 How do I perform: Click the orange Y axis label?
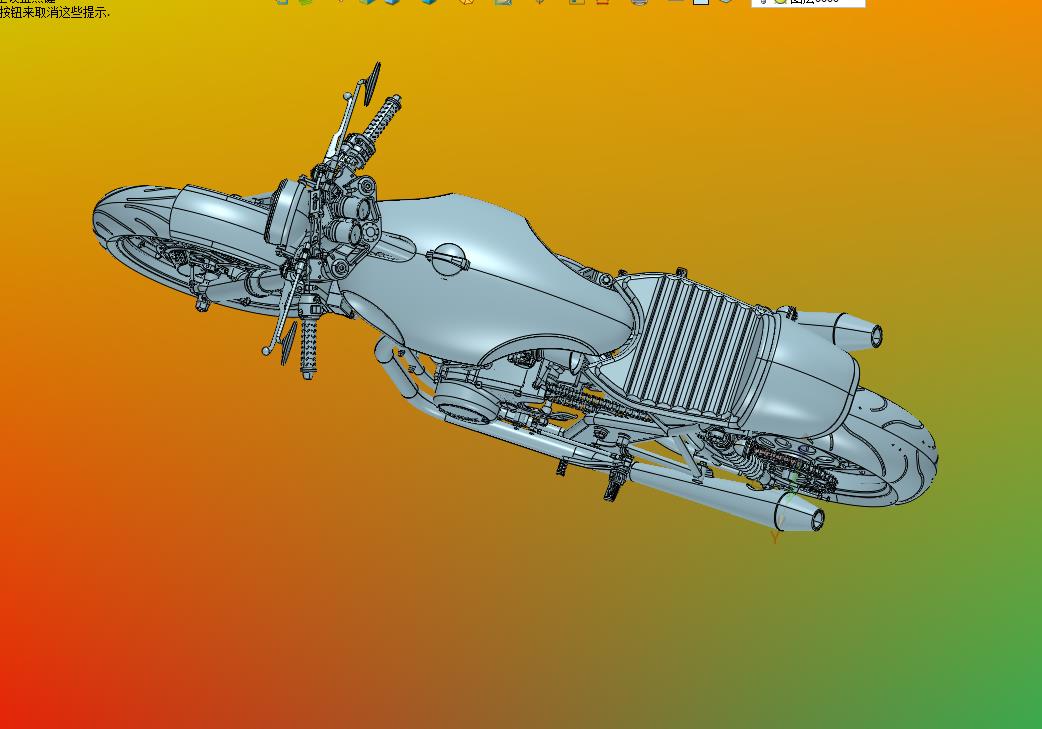coord(775,537)
